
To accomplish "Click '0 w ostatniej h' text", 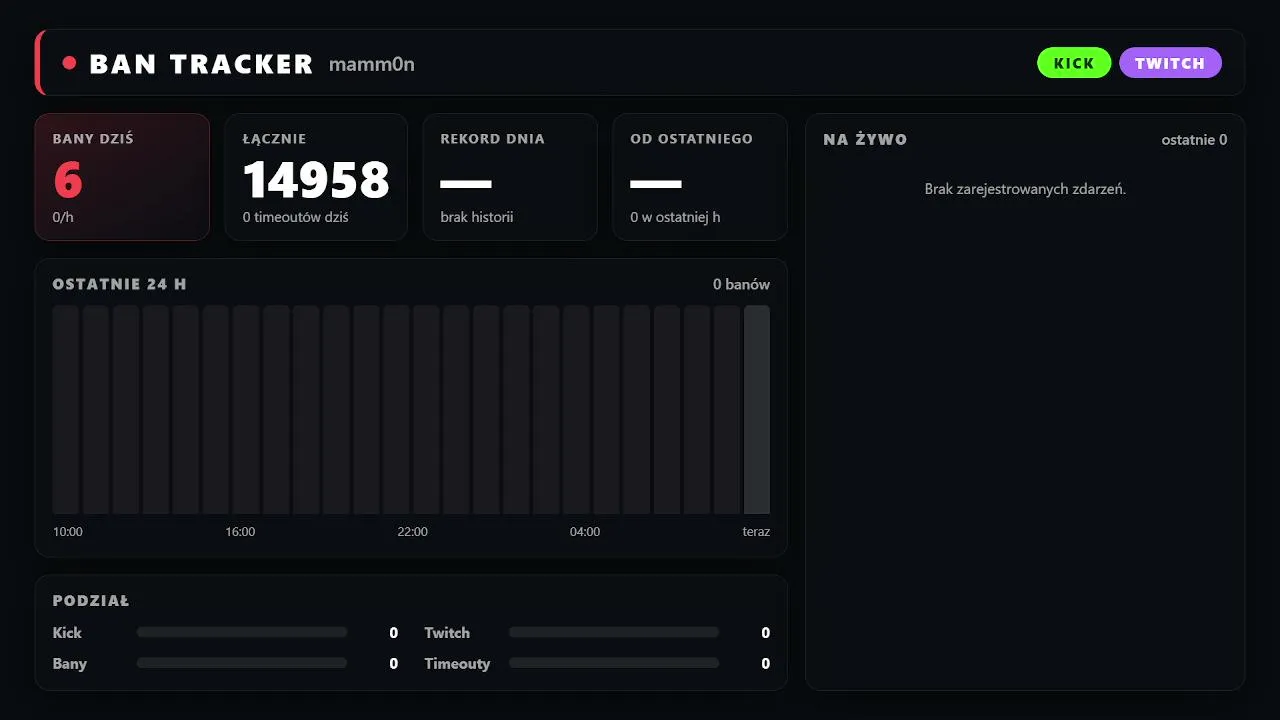I will click(x=675, y=217).
